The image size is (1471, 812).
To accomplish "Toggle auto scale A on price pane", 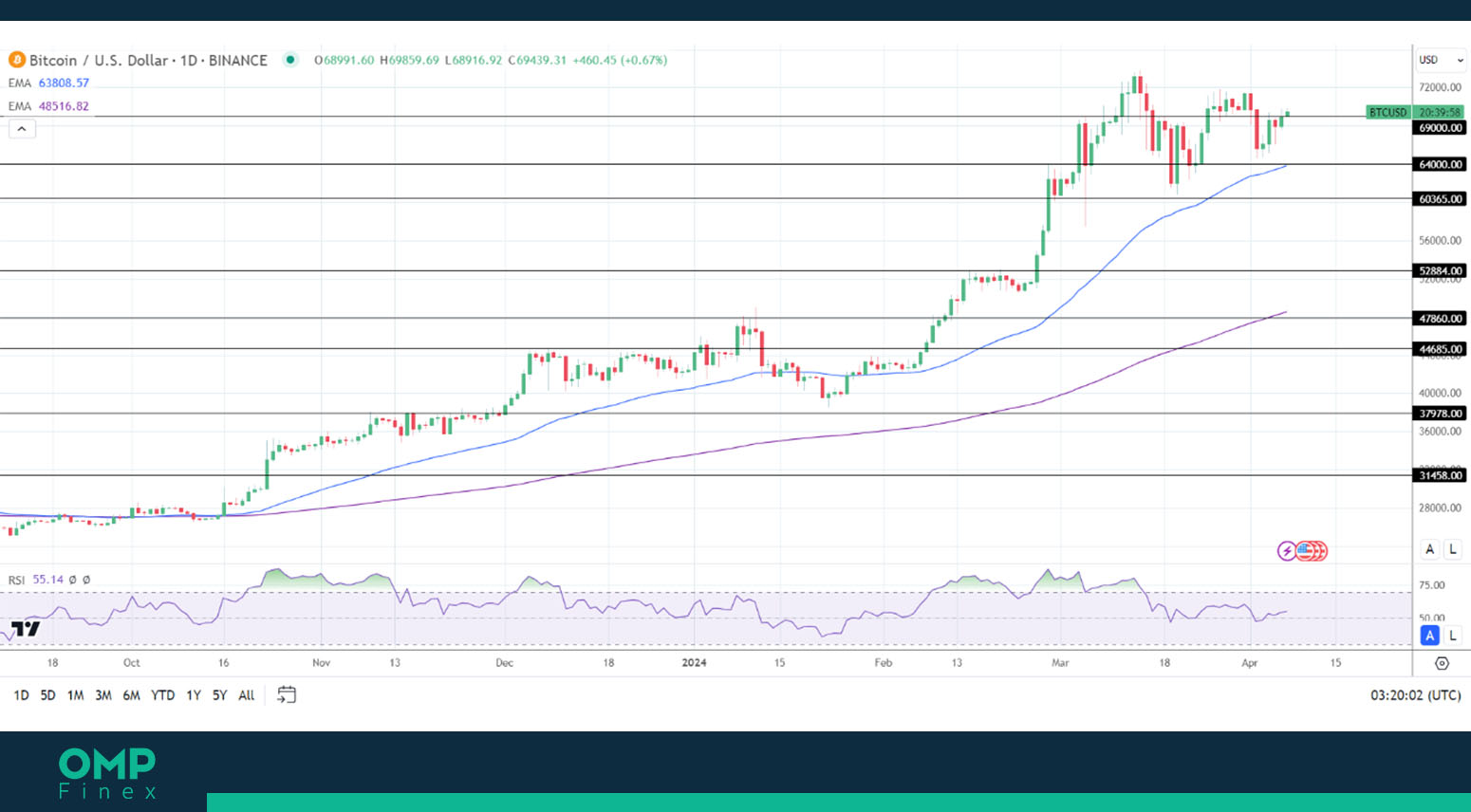I will [1430, 549].
